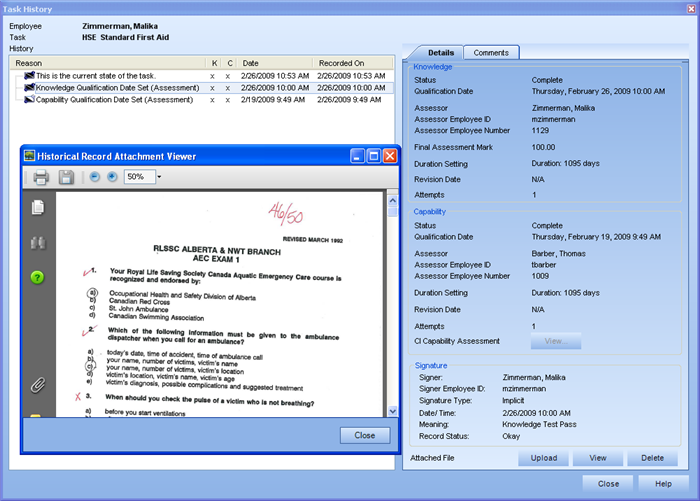Viewport: 700px width, 501px height.
Task: Click the task name 'HSE Standard First Aid'
Action: click(x=125, y=37)
